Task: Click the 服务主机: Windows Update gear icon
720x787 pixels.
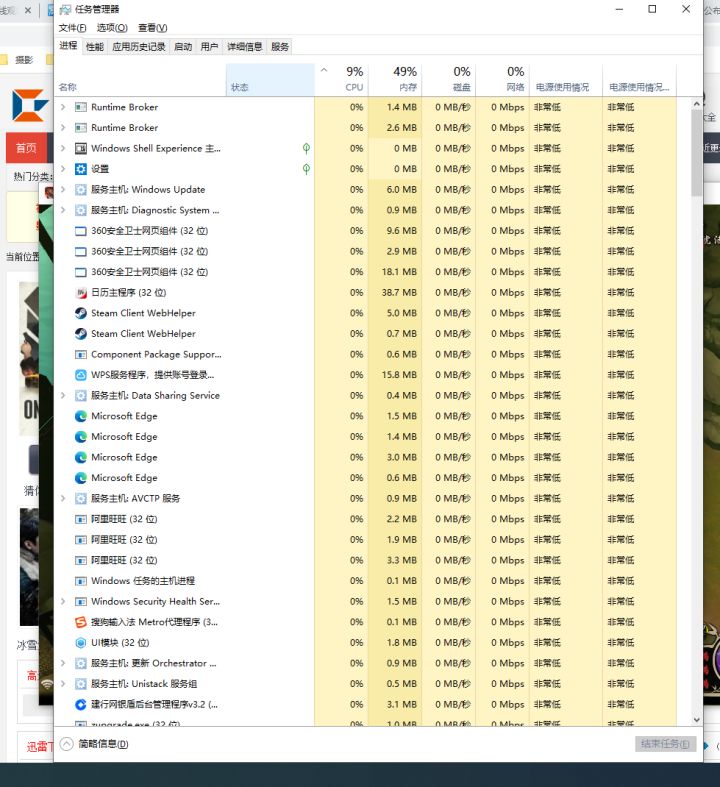Action: point(80,190)
